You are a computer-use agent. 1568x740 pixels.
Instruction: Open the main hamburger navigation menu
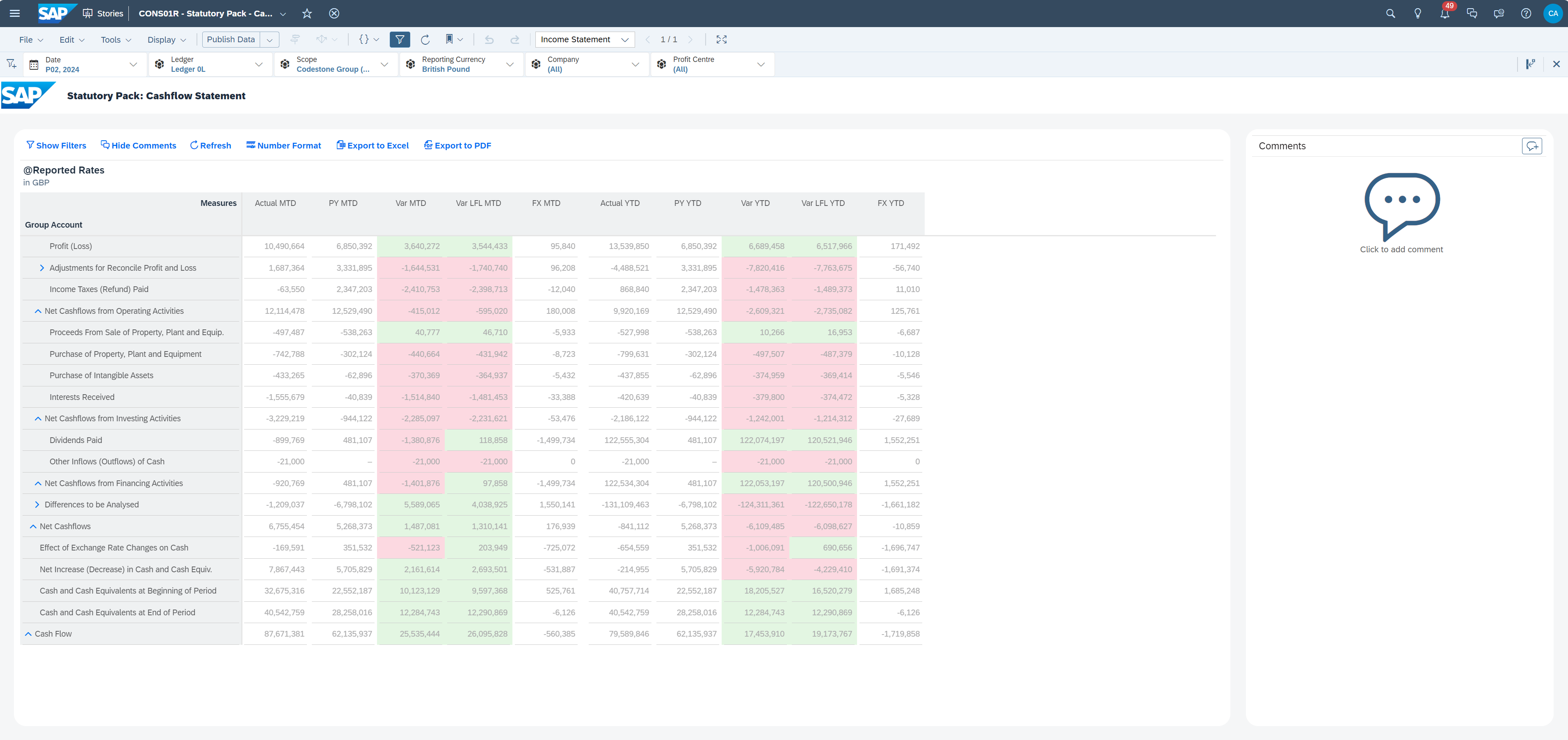pyautogui.click(x=15, y=14)
